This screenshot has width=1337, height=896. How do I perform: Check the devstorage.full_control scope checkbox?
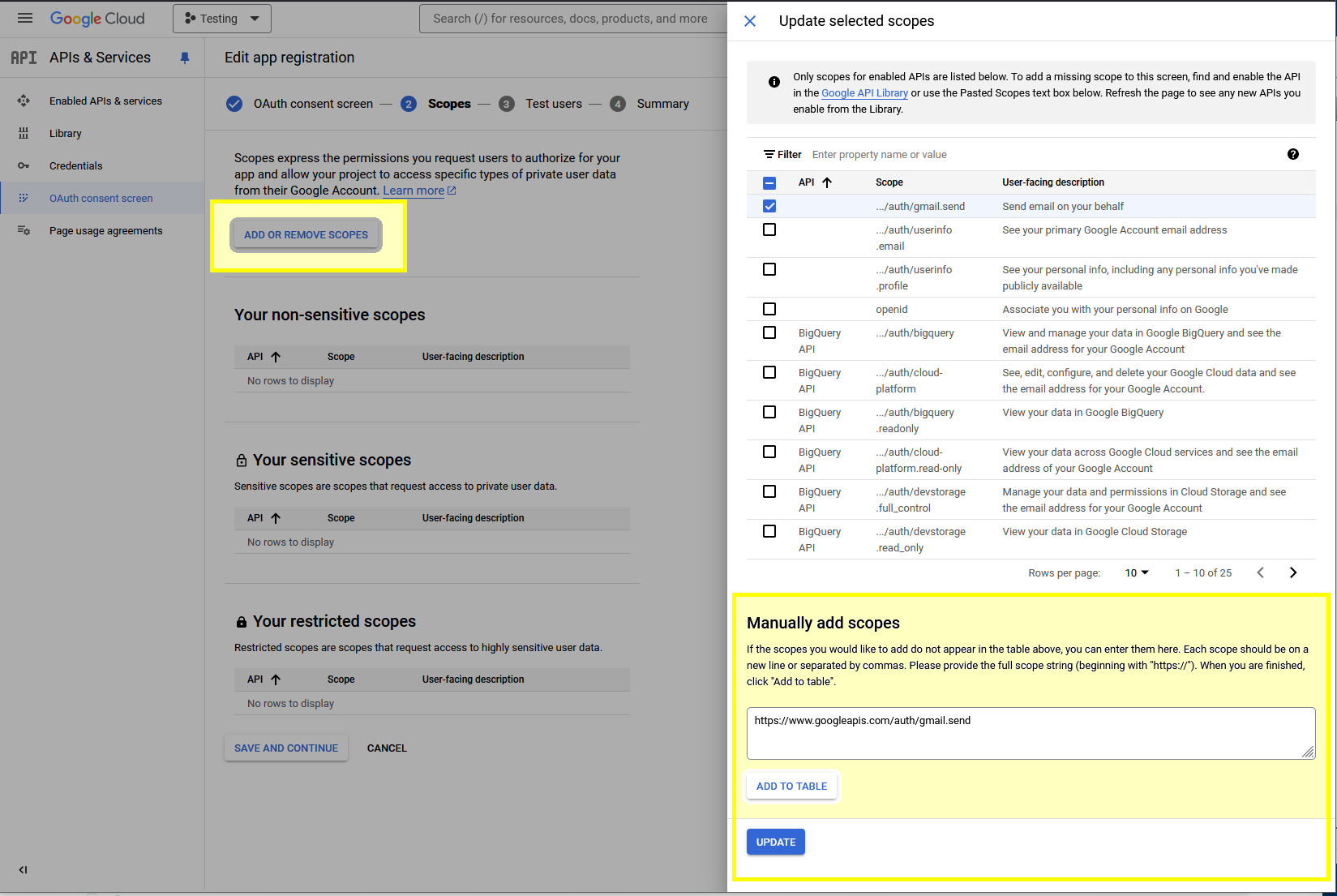[x=769, y=491]
